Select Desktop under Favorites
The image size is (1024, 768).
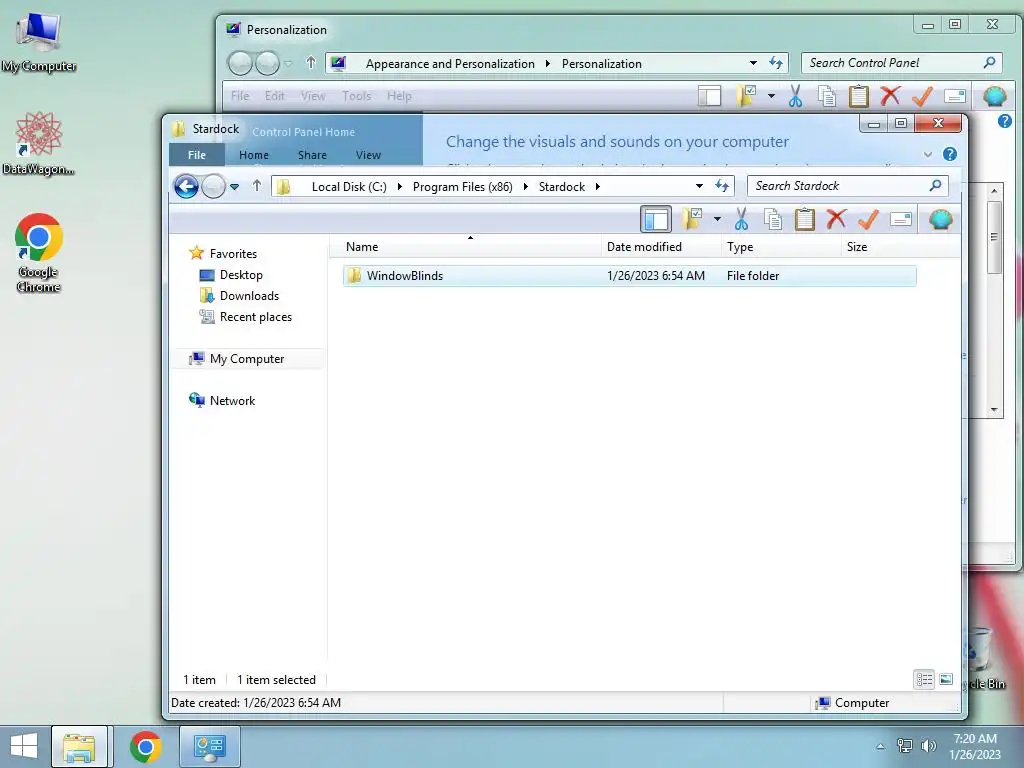[x=241, y=275]
